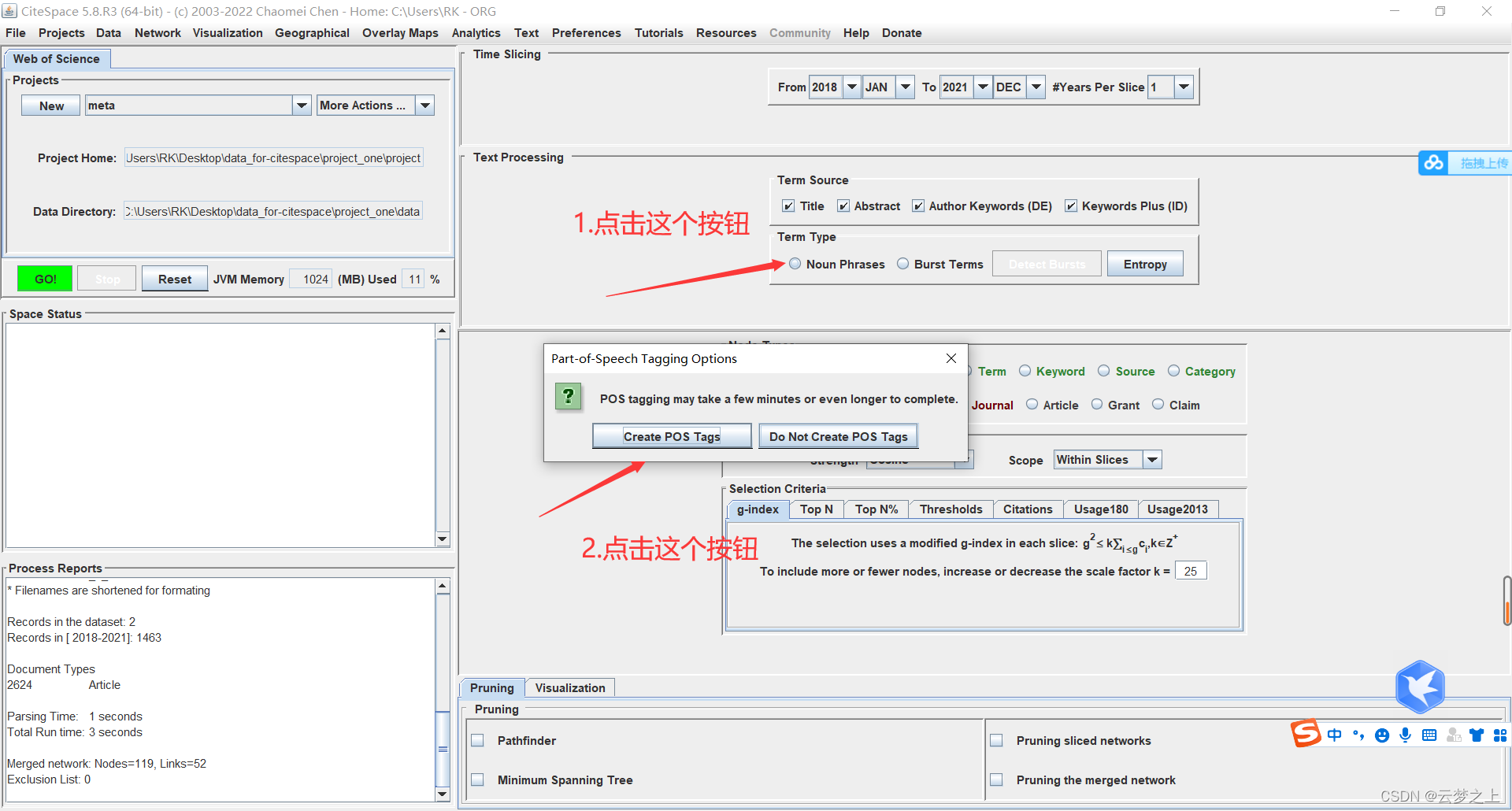Viewport: 1512px width, 811px height.
Task: Click the Sogou input method S logo
Action: [1306, 733]
